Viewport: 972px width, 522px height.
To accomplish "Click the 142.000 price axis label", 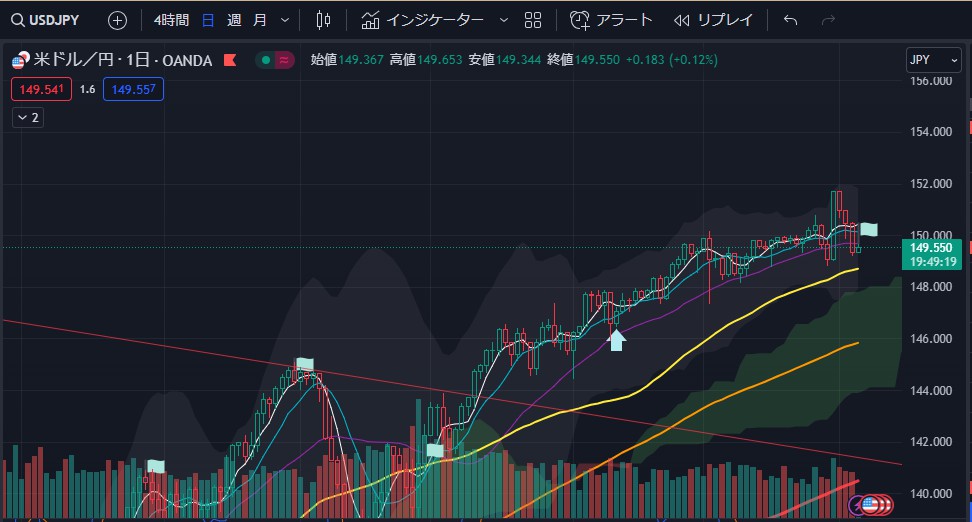I will click(x=931, y=441).
